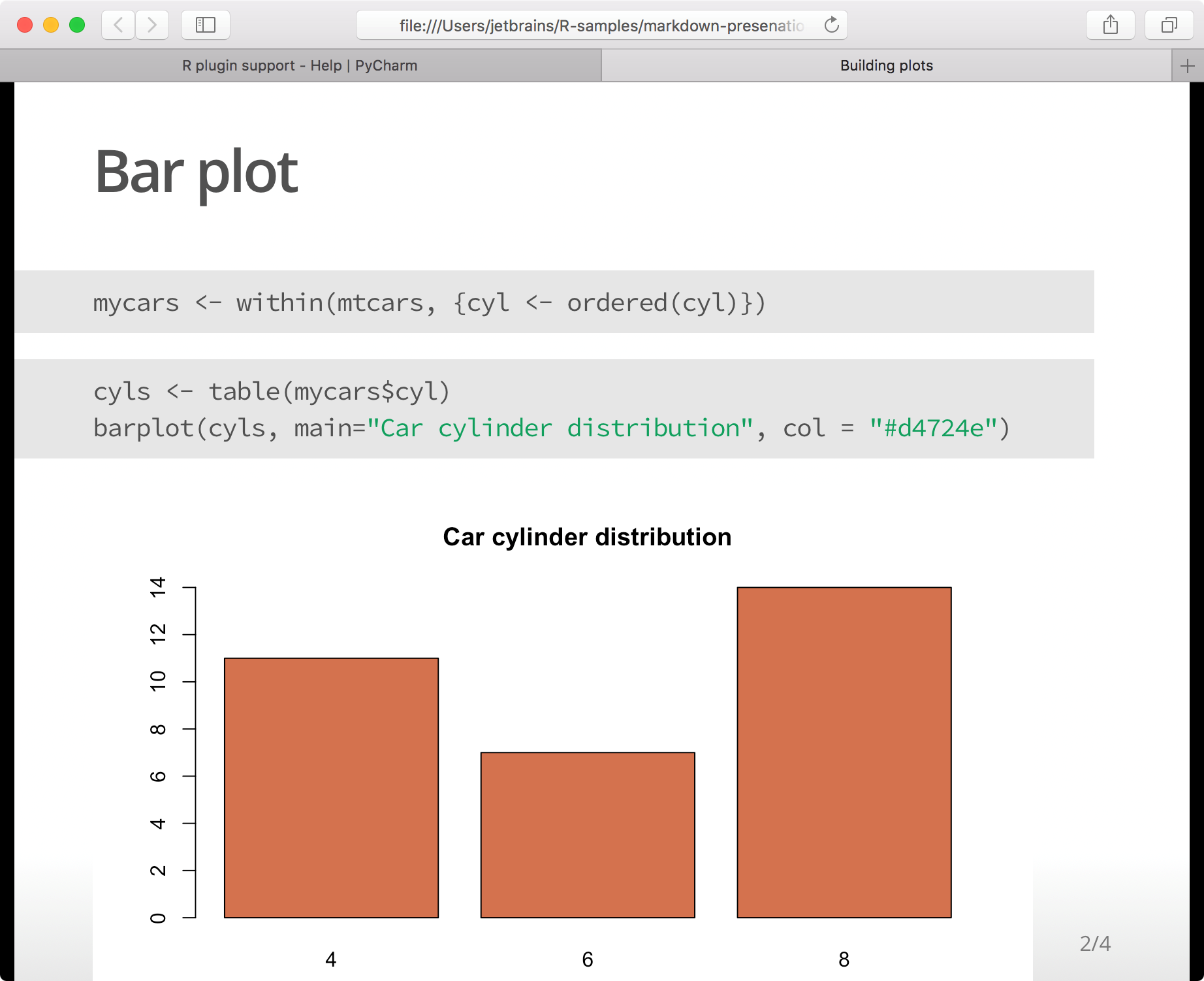Click the orange bar above label 8
This screenshot has height=981, width=1204.
point(844,751)
